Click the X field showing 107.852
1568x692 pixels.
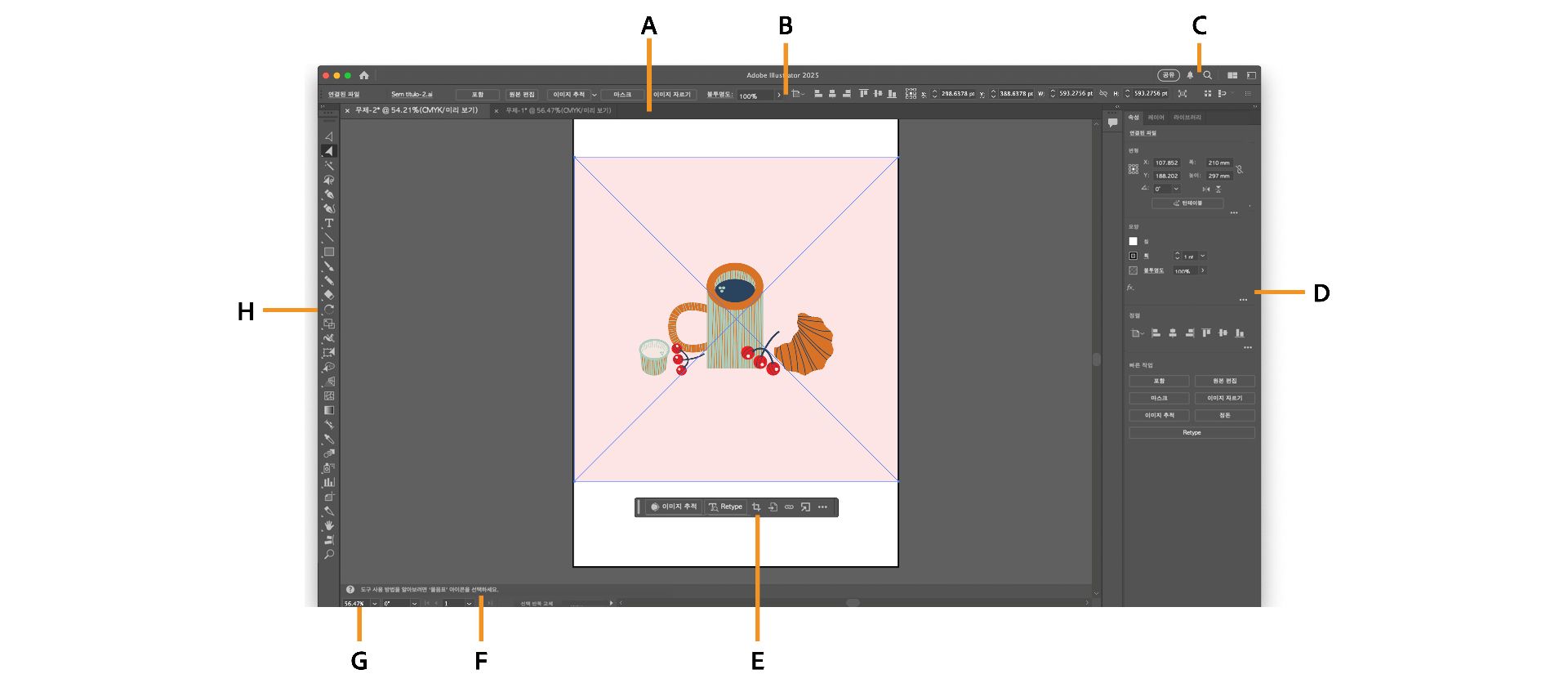coord(1166,163)
